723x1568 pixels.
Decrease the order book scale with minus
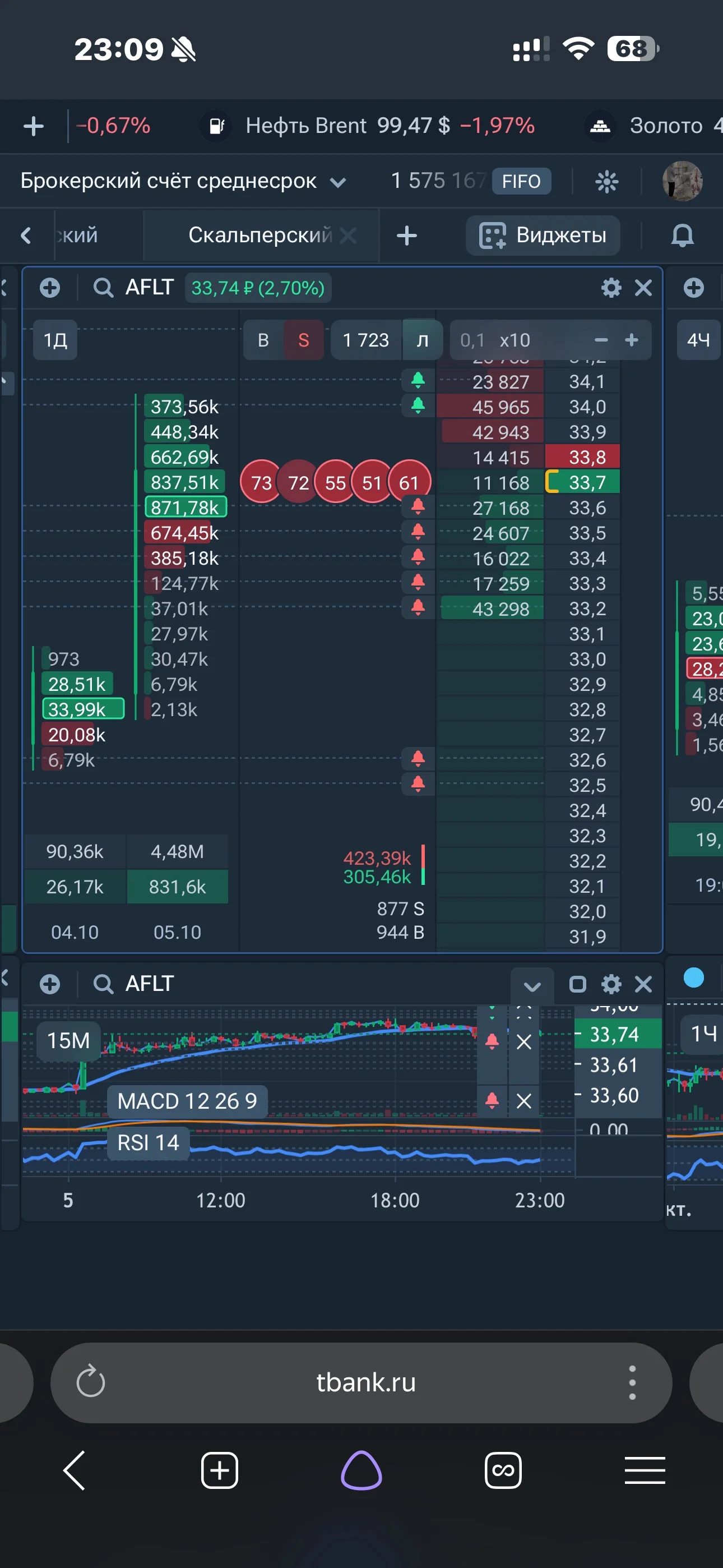601,340
